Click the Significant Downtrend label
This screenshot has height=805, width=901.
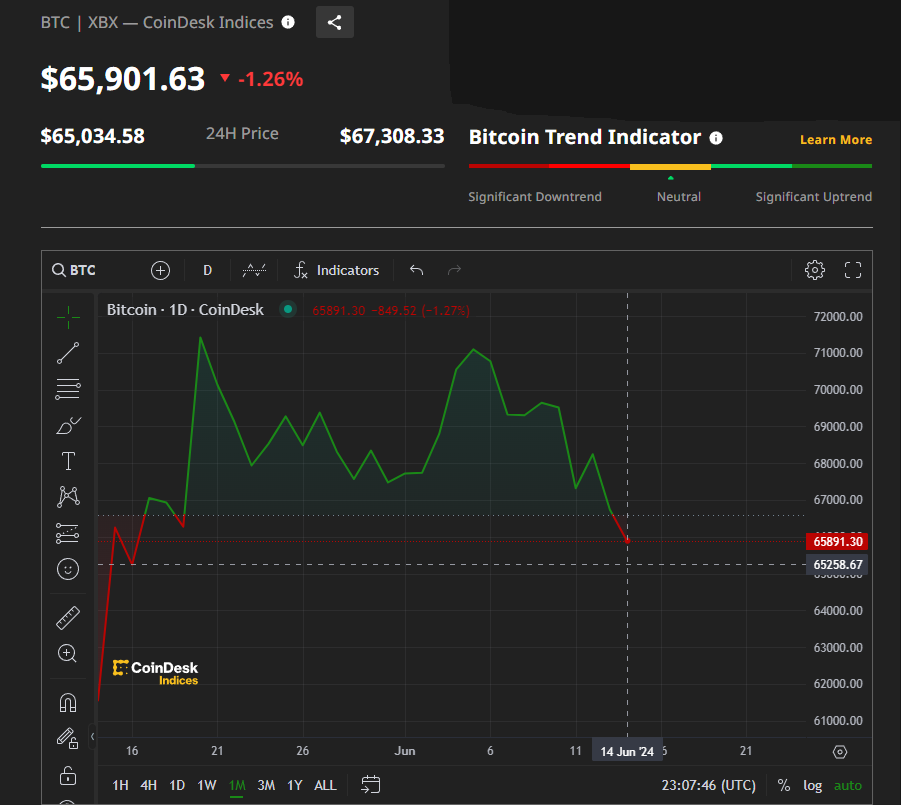pyautogui.click(x=535, y=197)
